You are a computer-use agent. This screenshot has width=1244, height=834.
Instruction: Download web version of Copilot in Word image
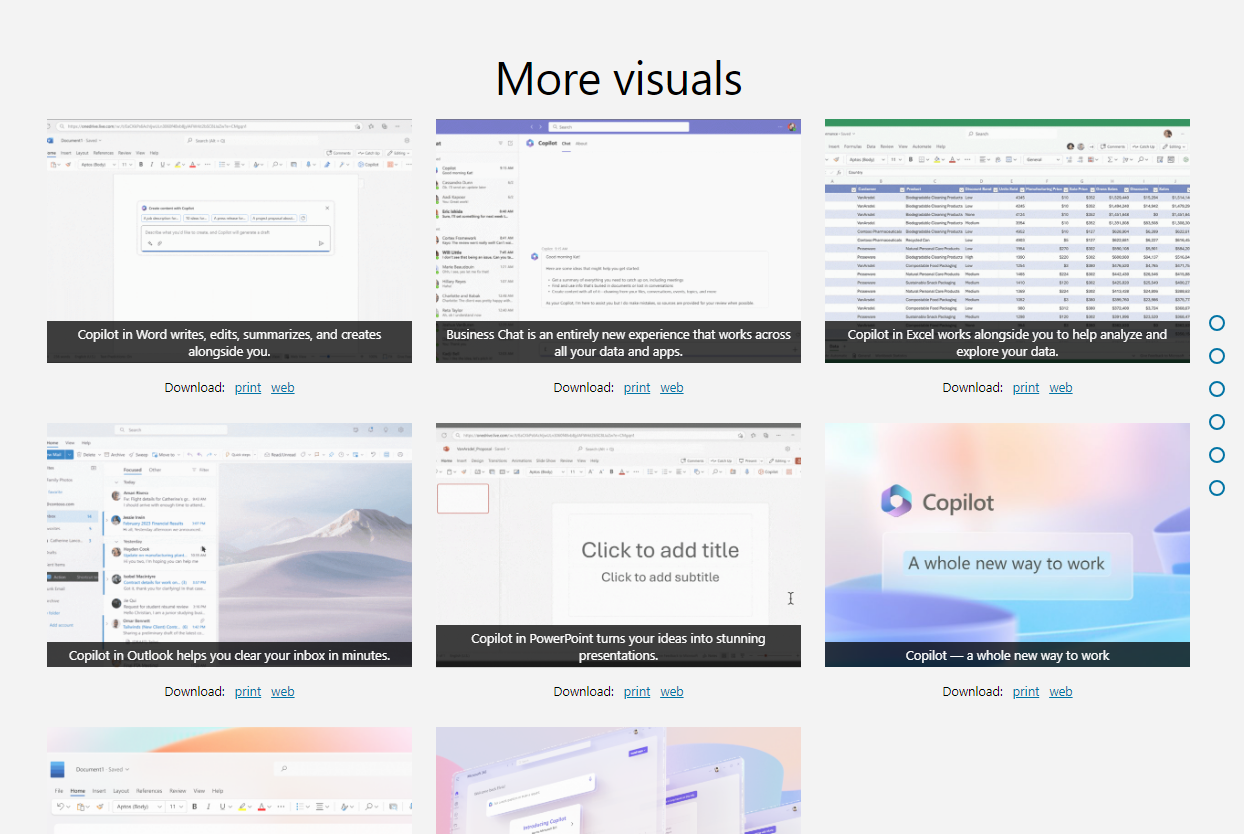pos(283,388)
